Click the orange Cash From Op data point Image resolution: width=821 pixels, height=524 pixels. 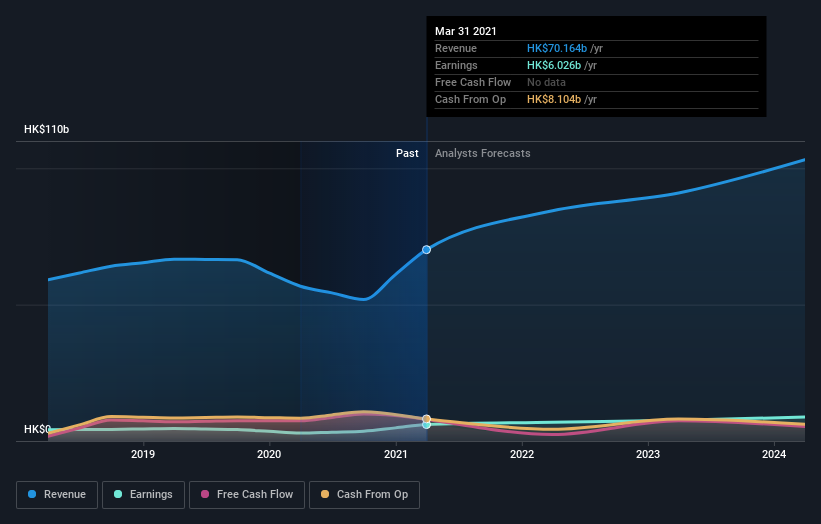427,419
